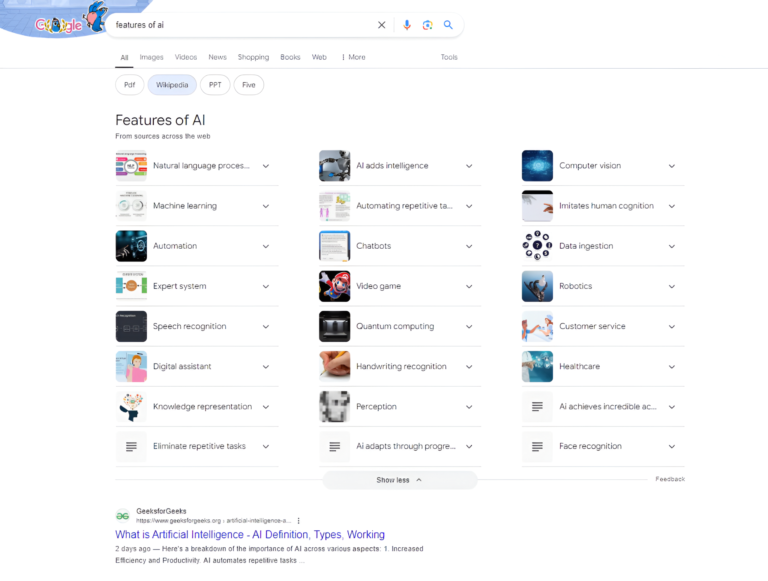Click the Automating repetitive tasks label
Image resolution: width=768 pixels, height=581 pixels.
pos(404,206)
